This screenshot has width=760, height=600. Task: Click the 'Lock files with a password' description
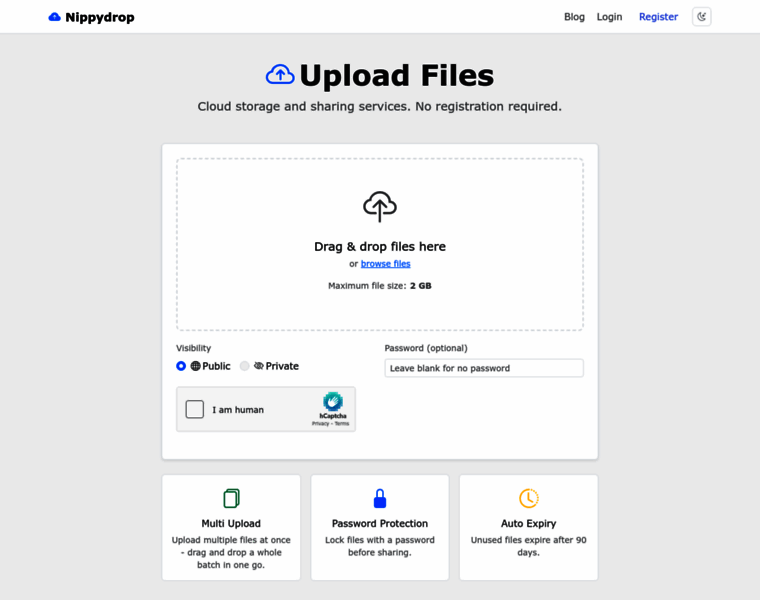[x=380, y=546]
